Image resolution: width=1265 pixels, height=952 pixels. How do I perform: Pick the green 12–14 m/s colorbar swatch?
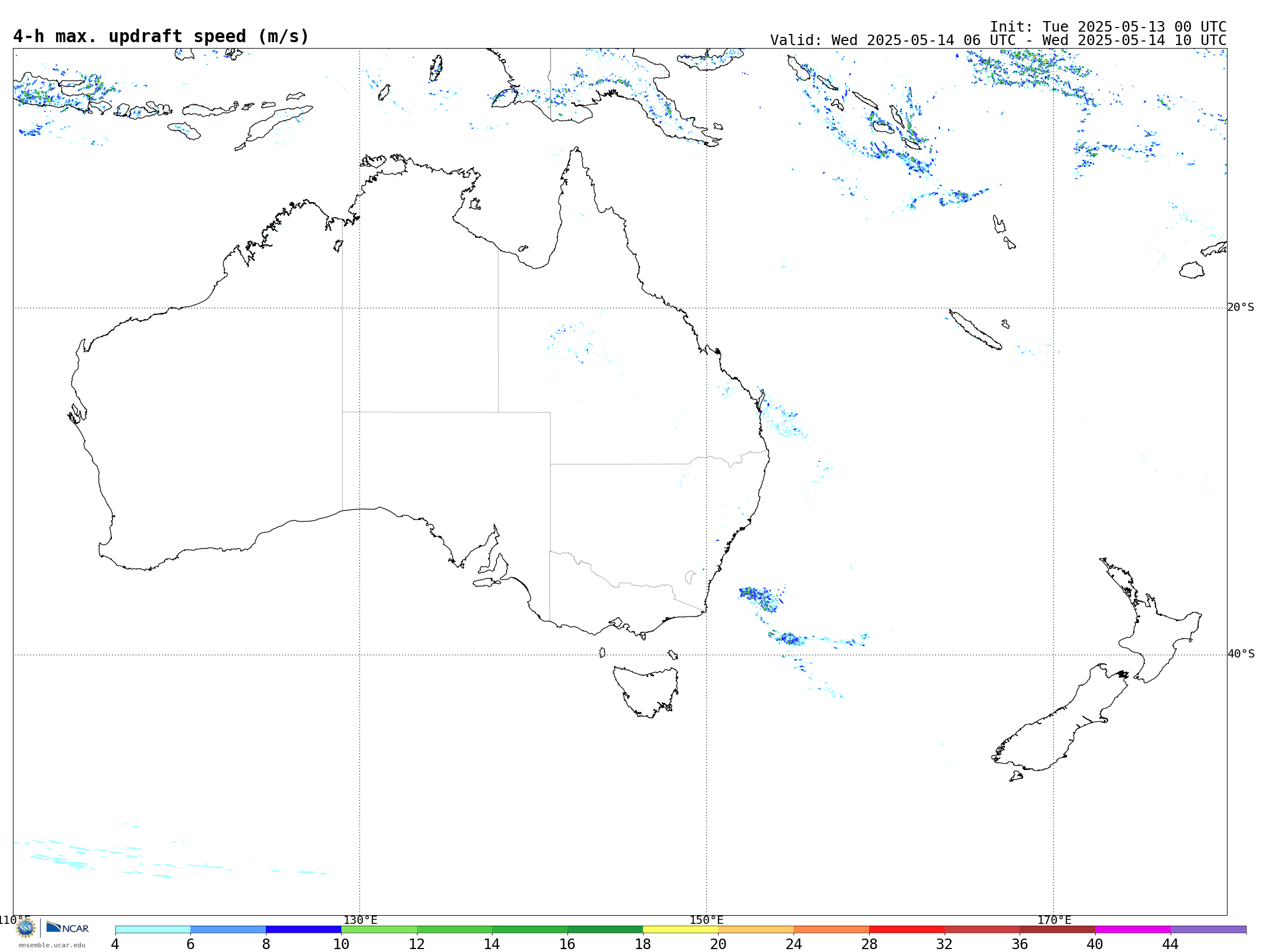454,930
